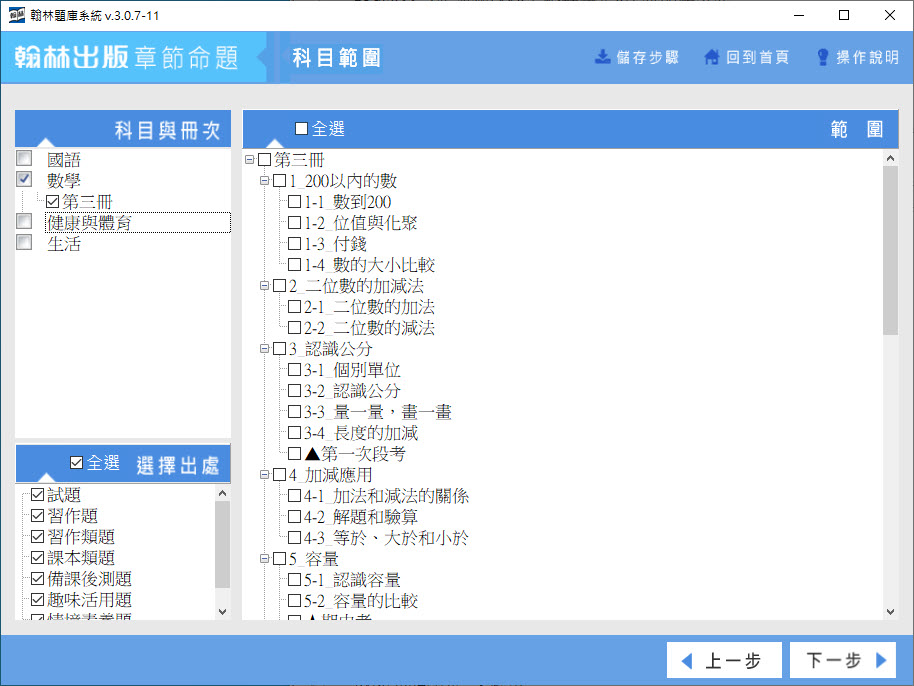Viewport: 914px width, 686px height.
Task: Collapse the 1 200以內的數 chapter node
Action: point(265,181)
